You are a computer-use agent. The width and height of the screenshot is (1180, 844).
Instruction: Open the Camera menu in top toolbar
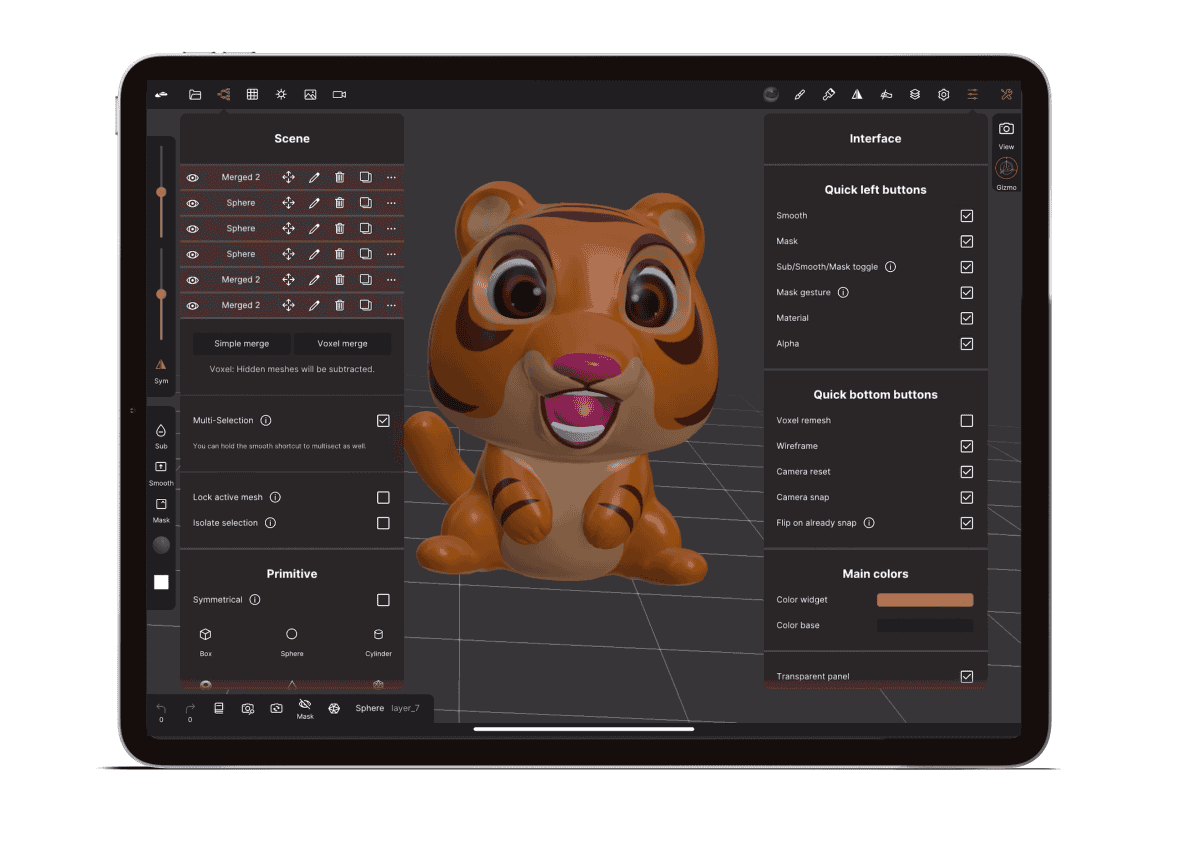point(339,95)
